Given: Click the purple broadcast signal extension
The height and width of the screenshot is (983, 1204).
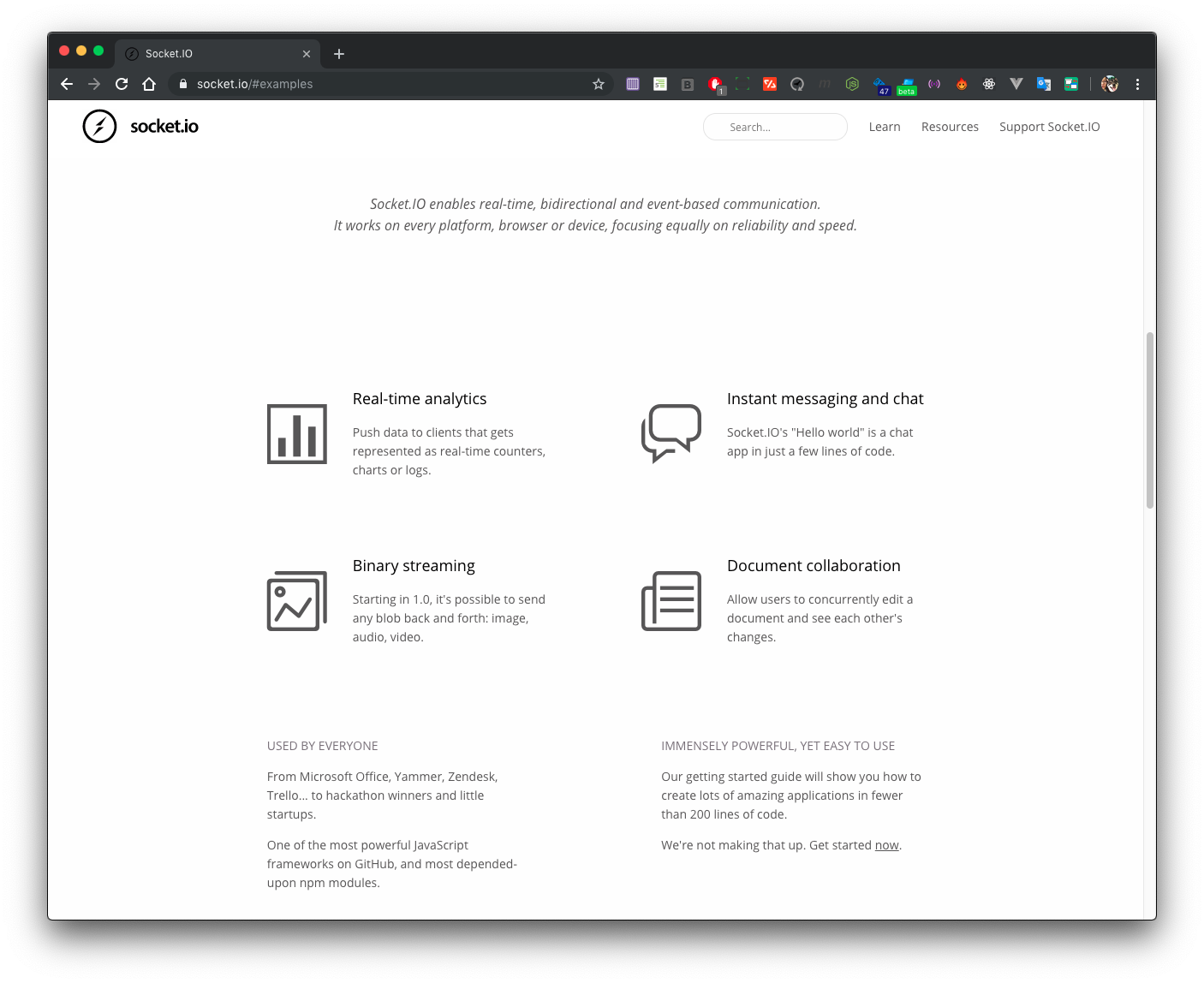Looking at the screenshot, I should (x=934, y=84).
